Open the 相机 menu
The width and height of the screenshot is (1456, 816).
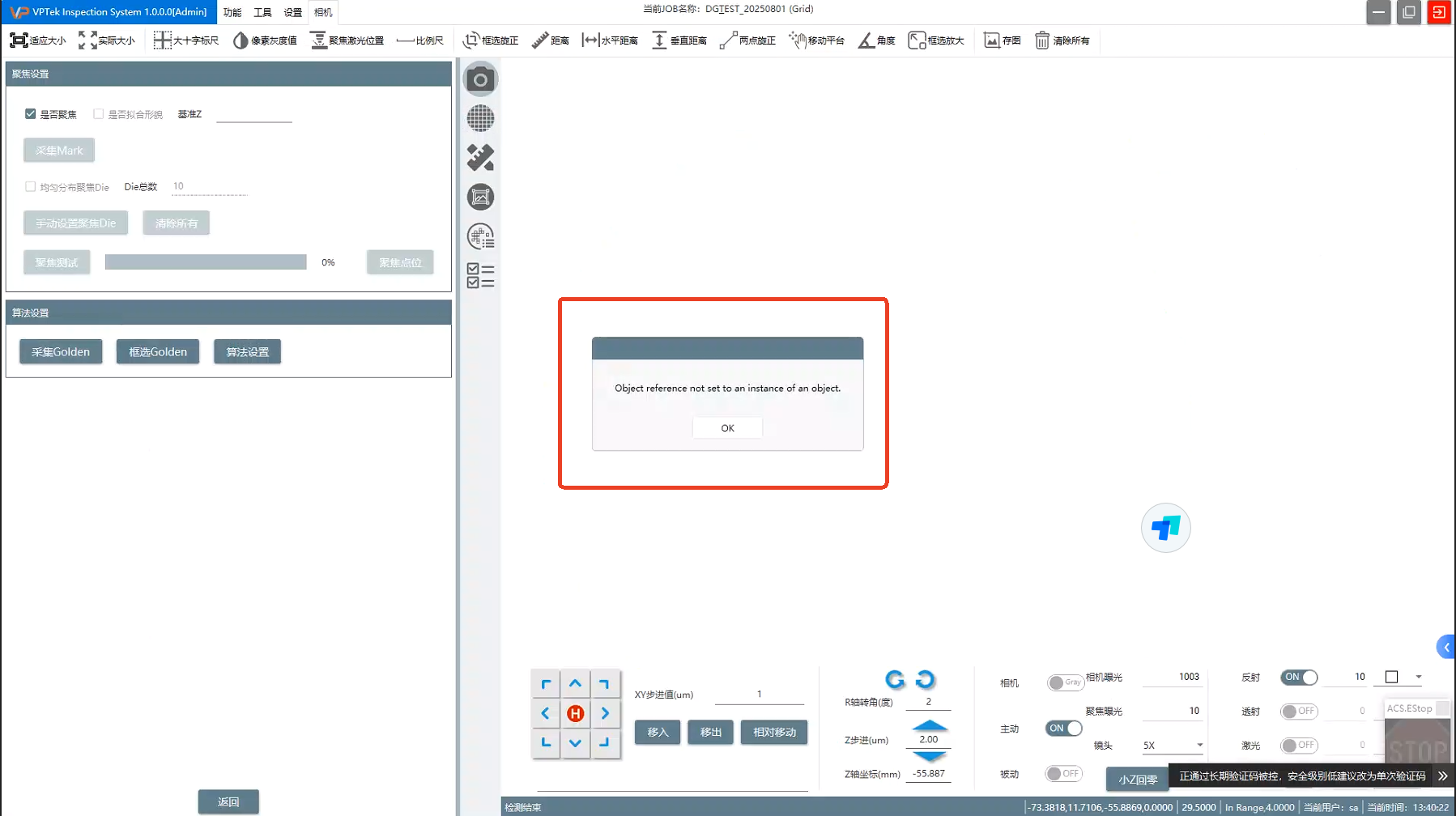point(323,12)
